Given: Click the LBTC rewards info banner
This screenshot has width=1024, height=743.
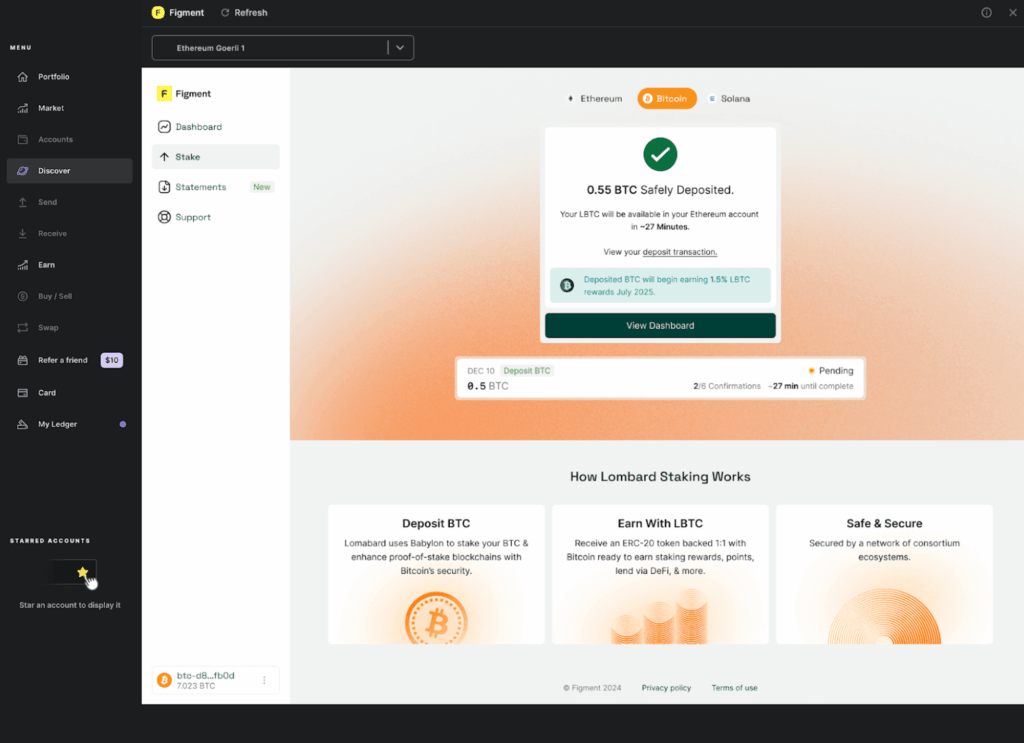Looking at the screenshot, I should pyautogui.click(x=660, y=285).
